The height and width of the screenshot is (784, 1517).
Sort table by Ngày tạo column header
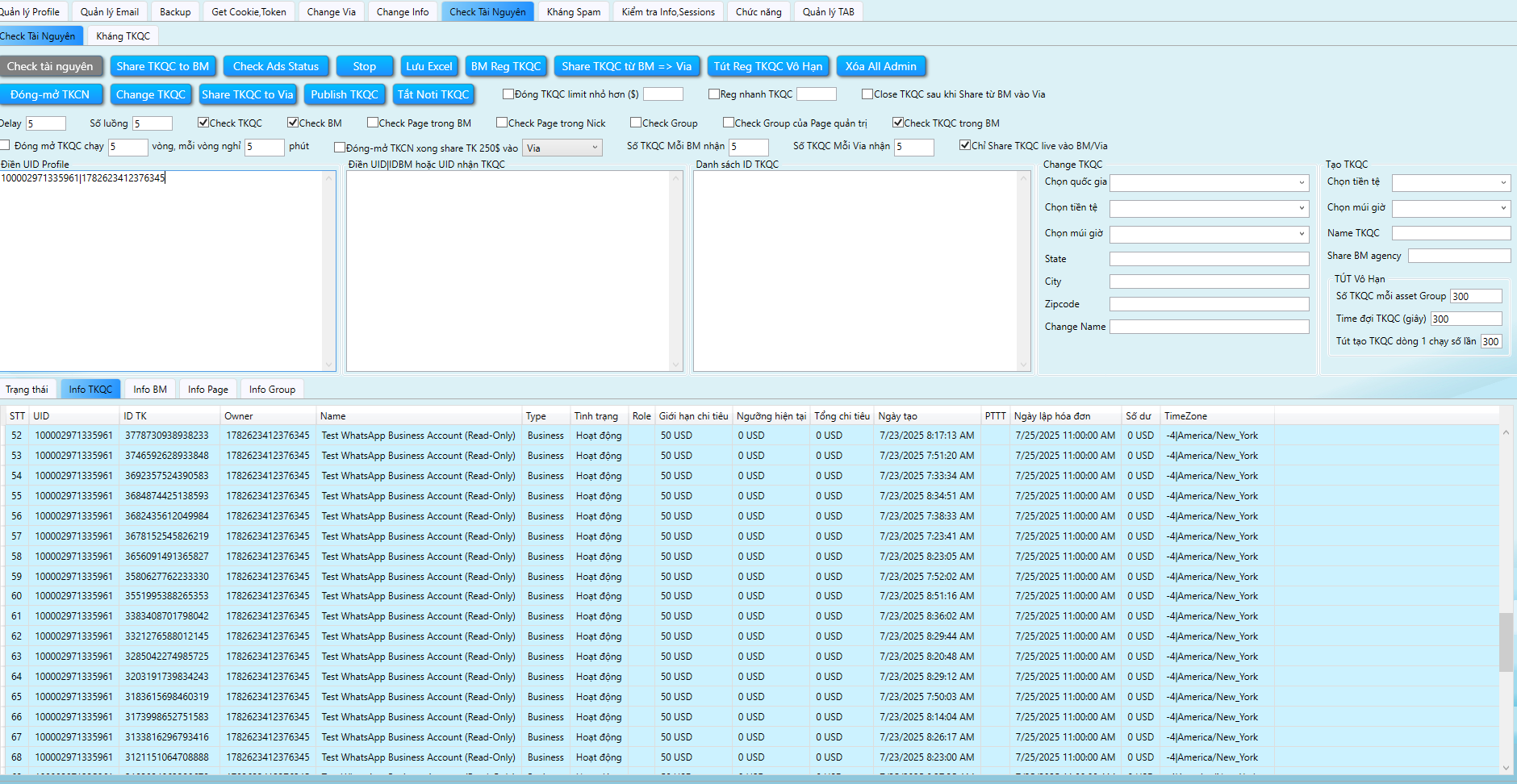click(897, 416)
